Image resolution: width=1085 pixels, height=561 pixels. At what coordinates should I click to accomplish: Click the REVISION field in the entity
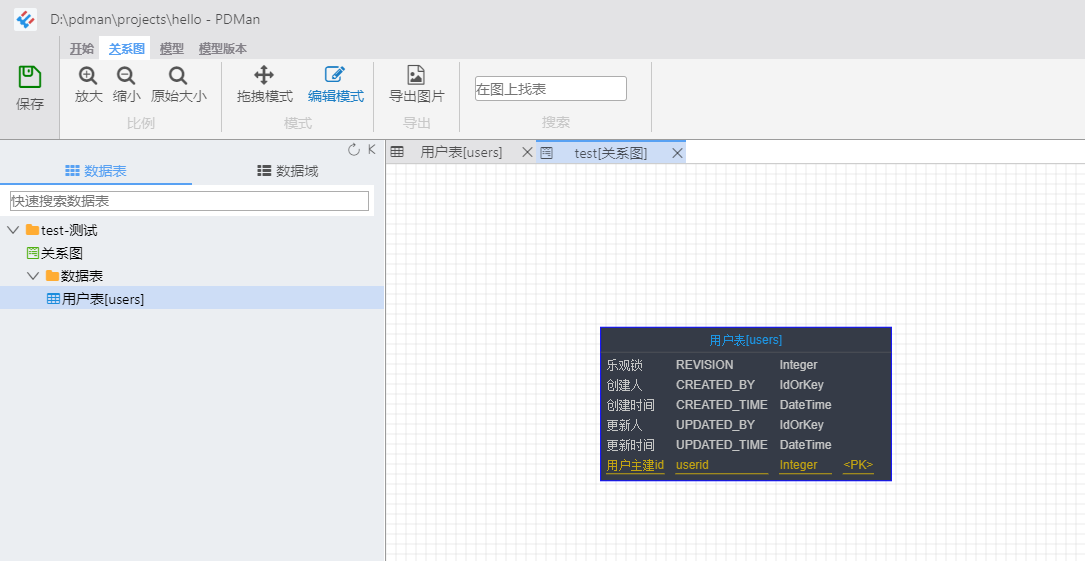(704, 365)
